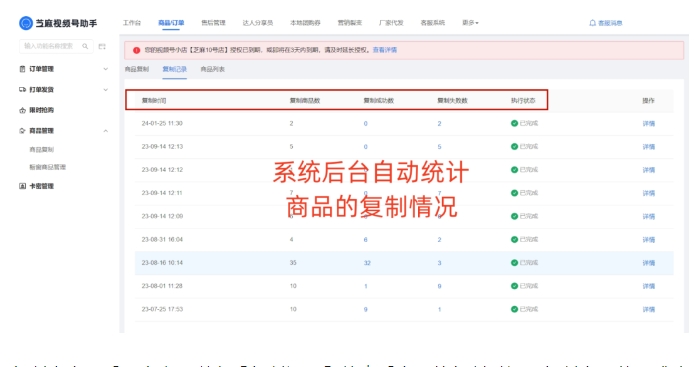Open 橱窗商品管理 in sidebar
Viewport: 695px width, 367px height.
[47, 167]
